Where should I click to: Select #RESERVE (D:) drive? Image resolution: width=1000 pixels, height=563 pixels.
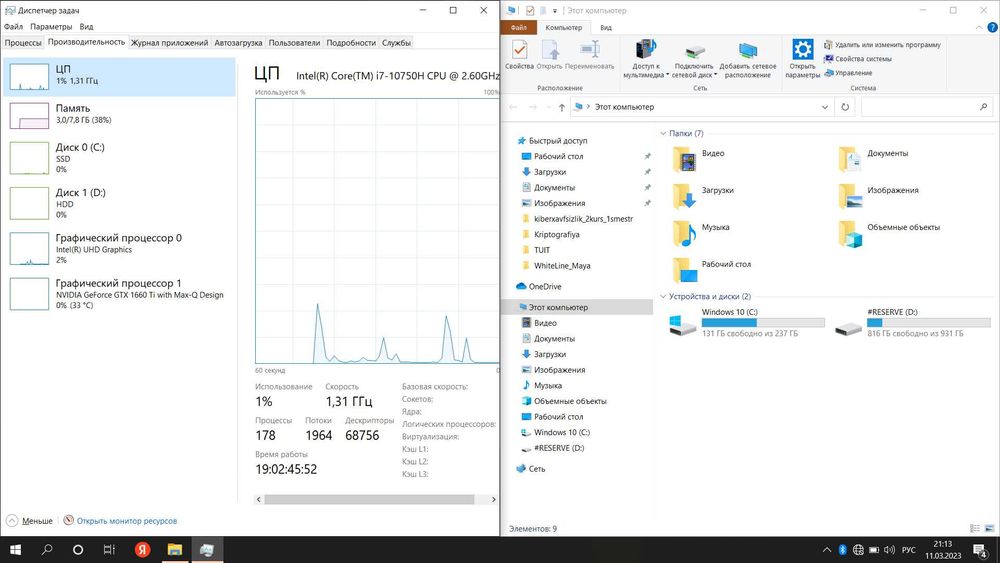click(x=913, y=323)
